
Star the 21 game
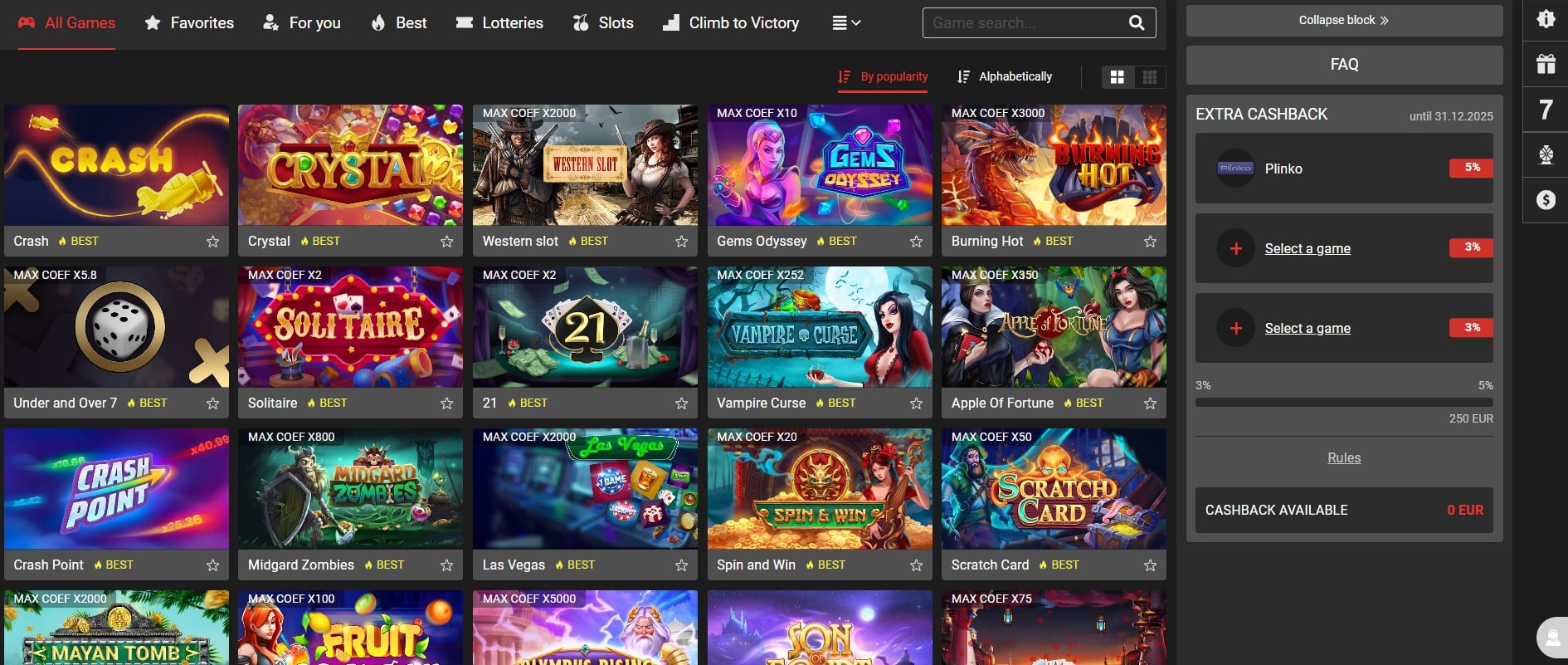[681, 403]
